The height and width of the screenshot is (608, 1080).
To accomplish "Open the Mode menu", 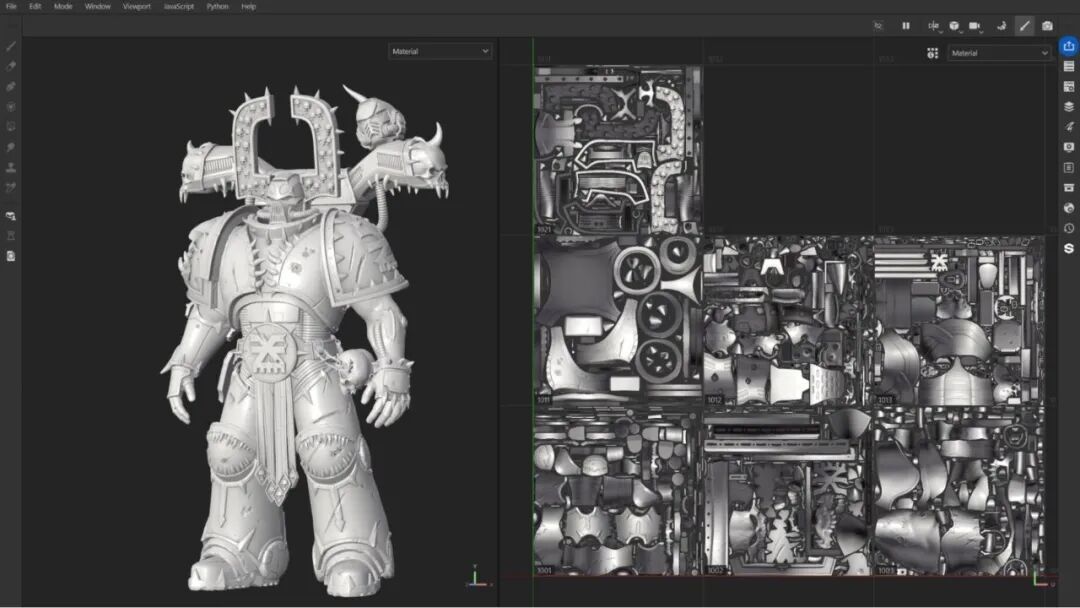I will (x=63, y=6).
